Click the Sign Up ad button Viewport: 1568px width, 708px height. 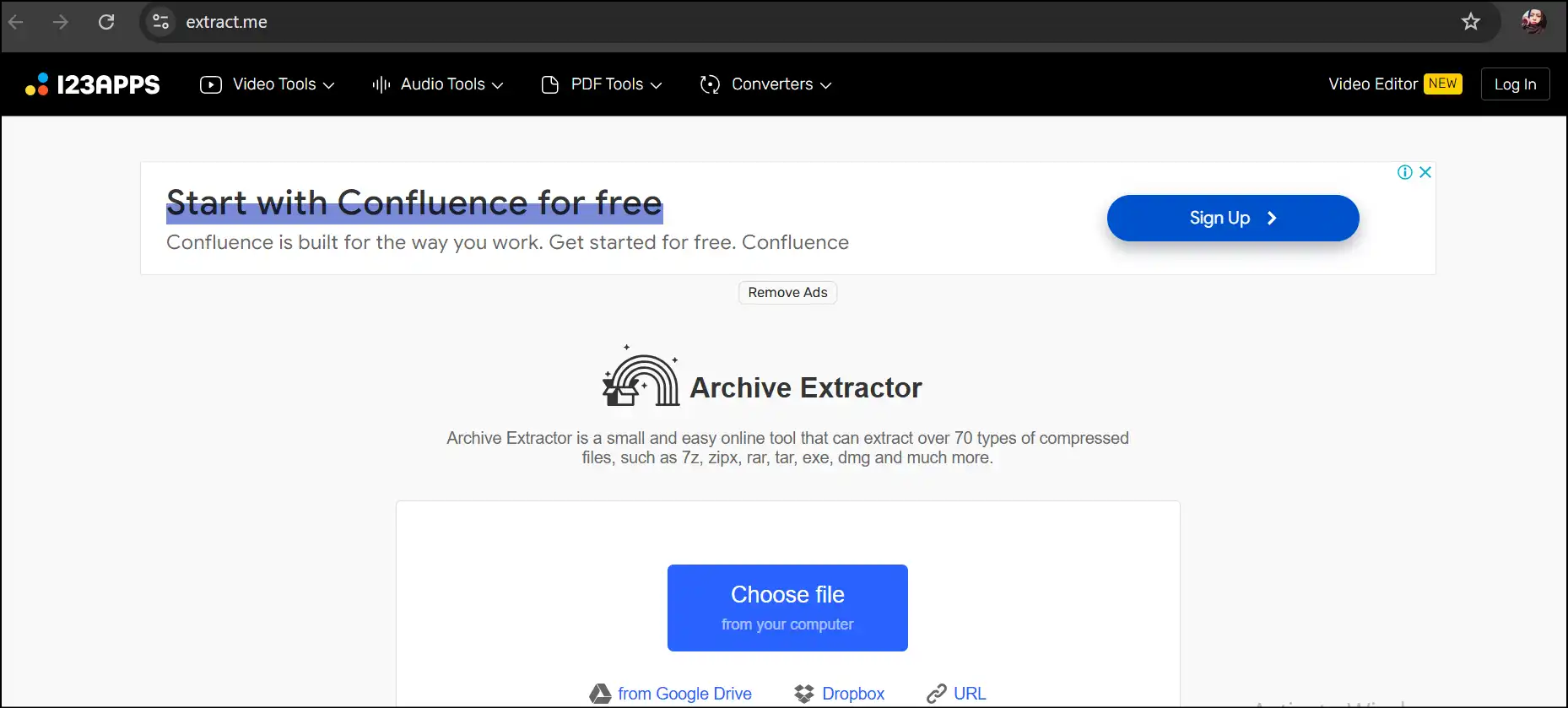[1233, 218]
